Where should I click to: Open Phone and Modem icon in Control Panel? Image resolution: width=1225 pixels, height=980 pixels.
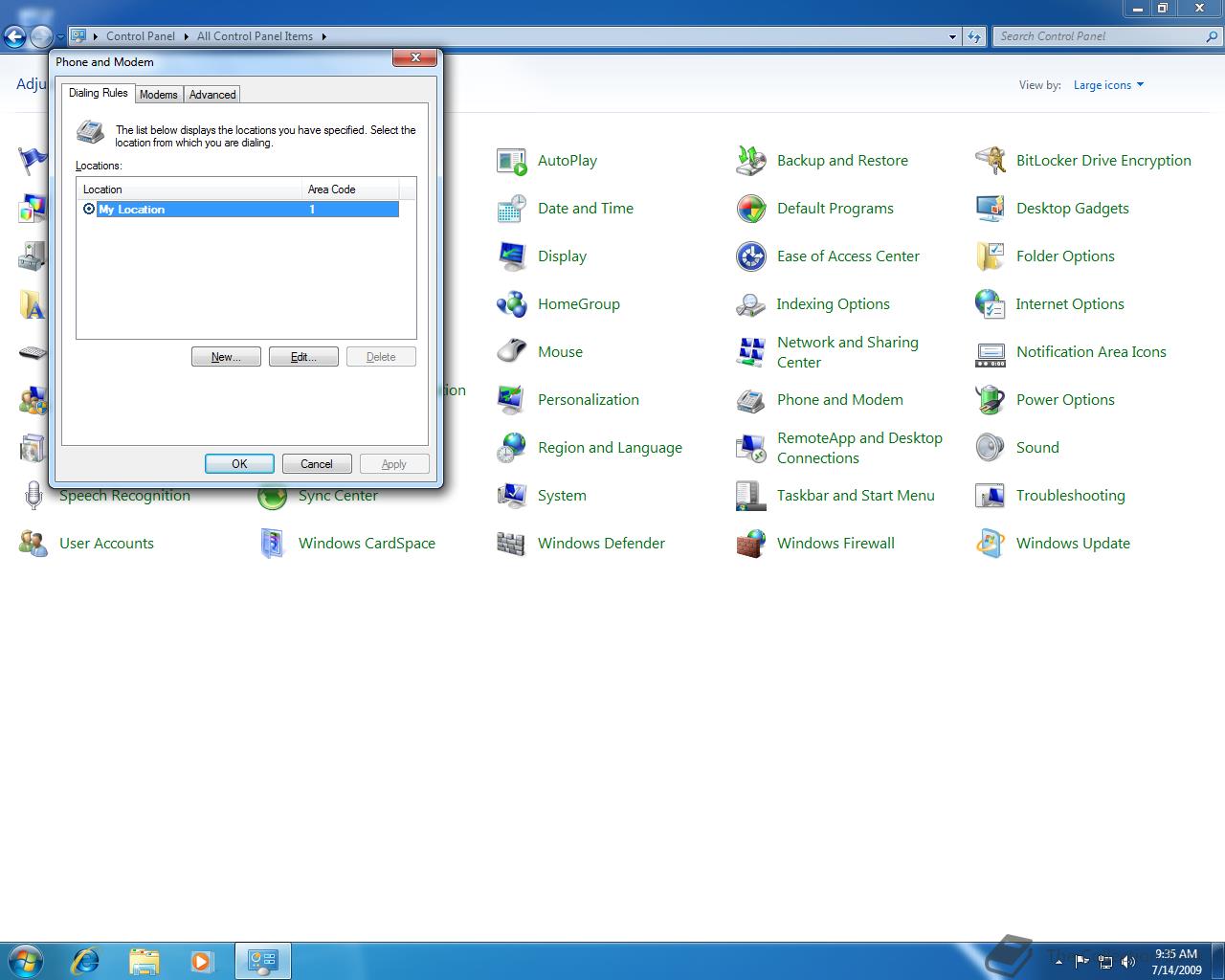750,400
